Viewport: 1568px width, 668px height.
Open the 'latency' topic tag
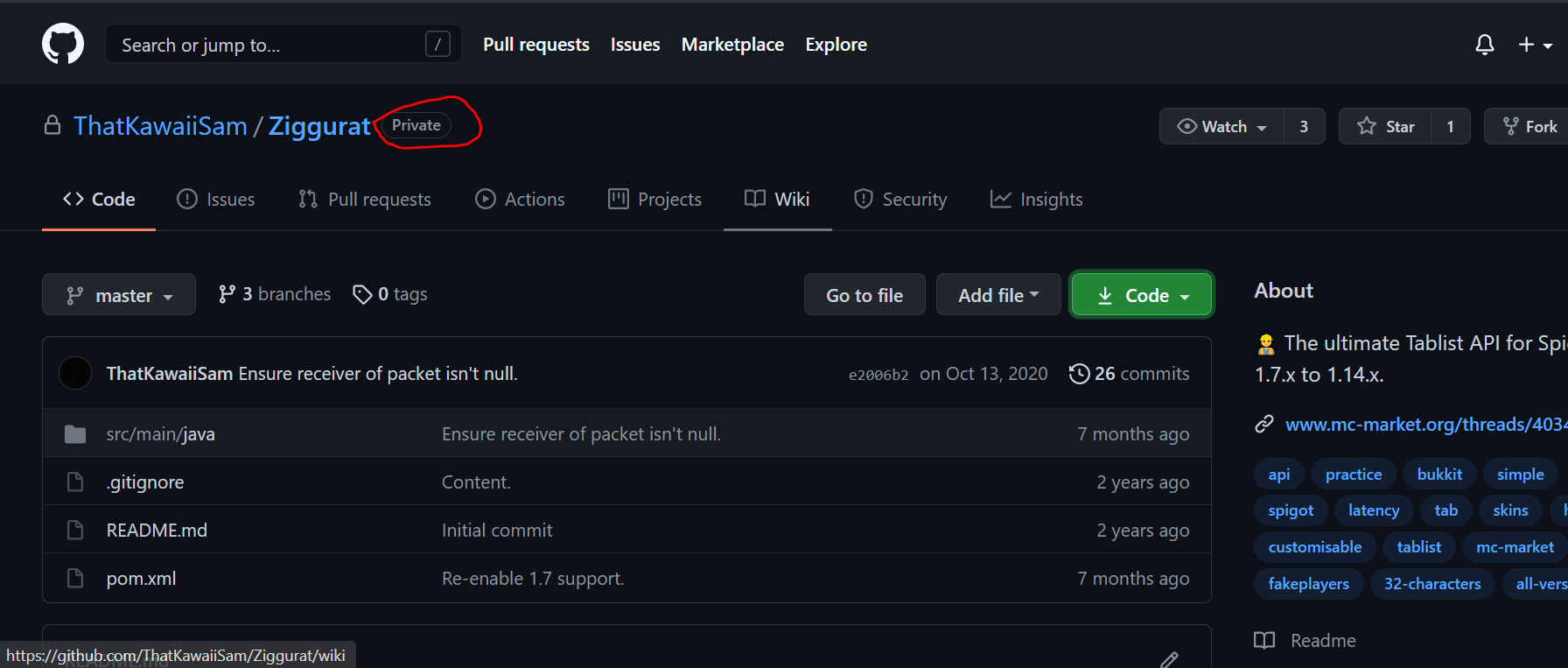[x=1374, y=510]
